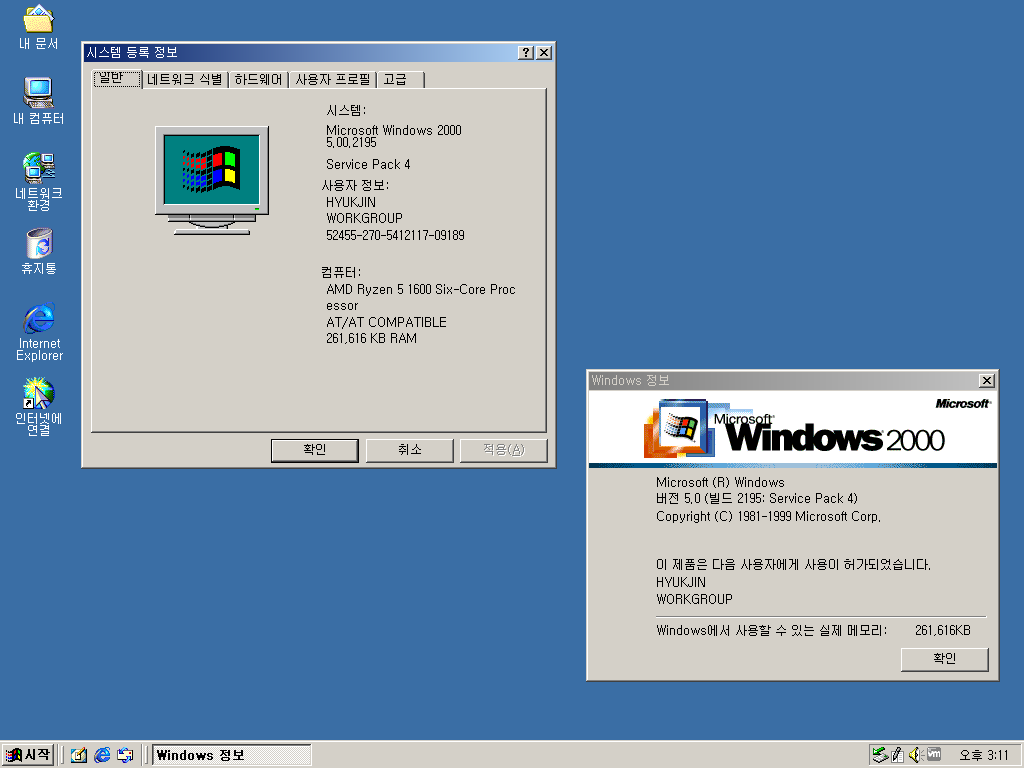
Task: Click the pen language bar tray icon
Action: click(x=898, y=755)
